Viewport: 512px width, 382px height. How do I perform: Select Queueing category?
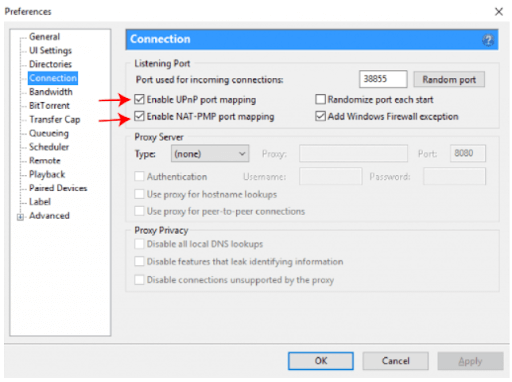pos(49,133)
